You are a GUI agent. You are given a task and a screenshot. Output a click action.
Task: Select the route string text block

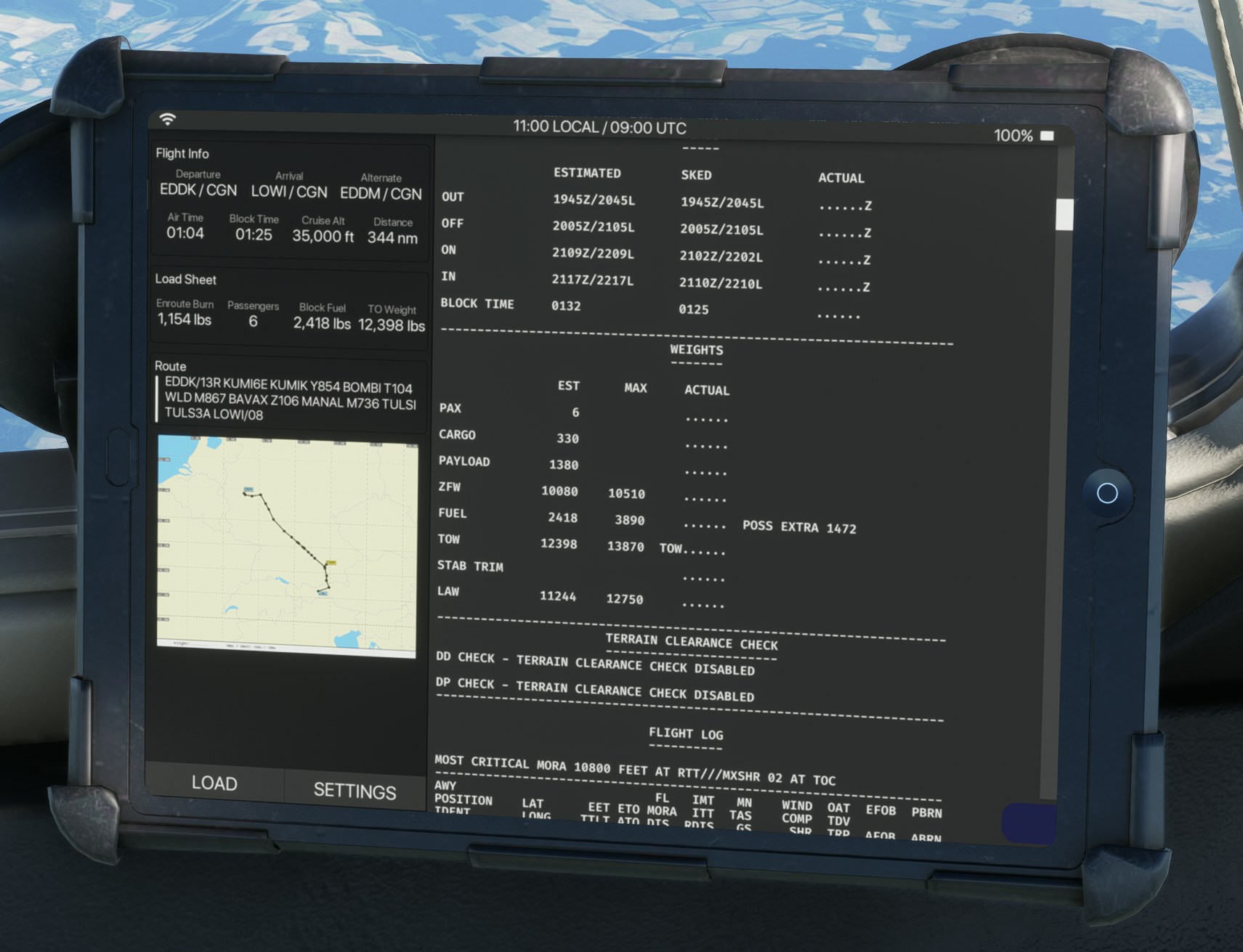pos(289,399)
